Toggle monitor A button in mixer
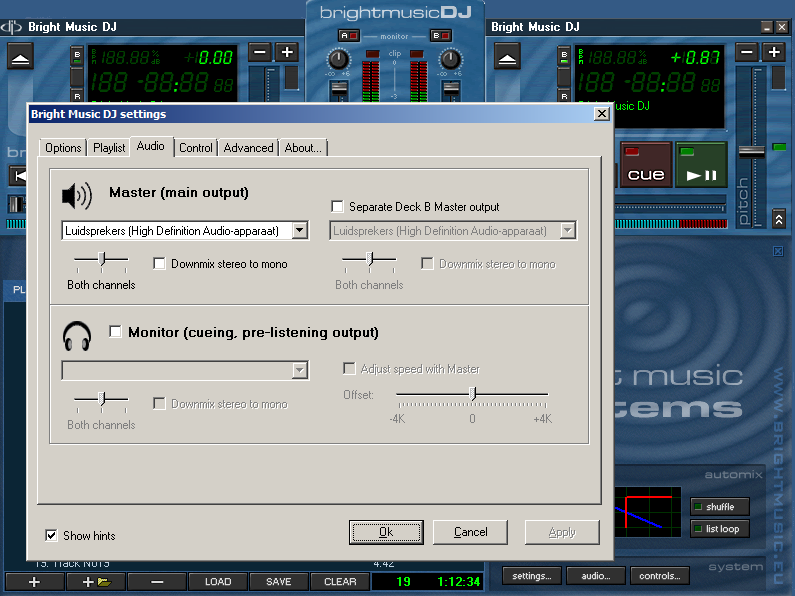795x596 pixels. 349,35
